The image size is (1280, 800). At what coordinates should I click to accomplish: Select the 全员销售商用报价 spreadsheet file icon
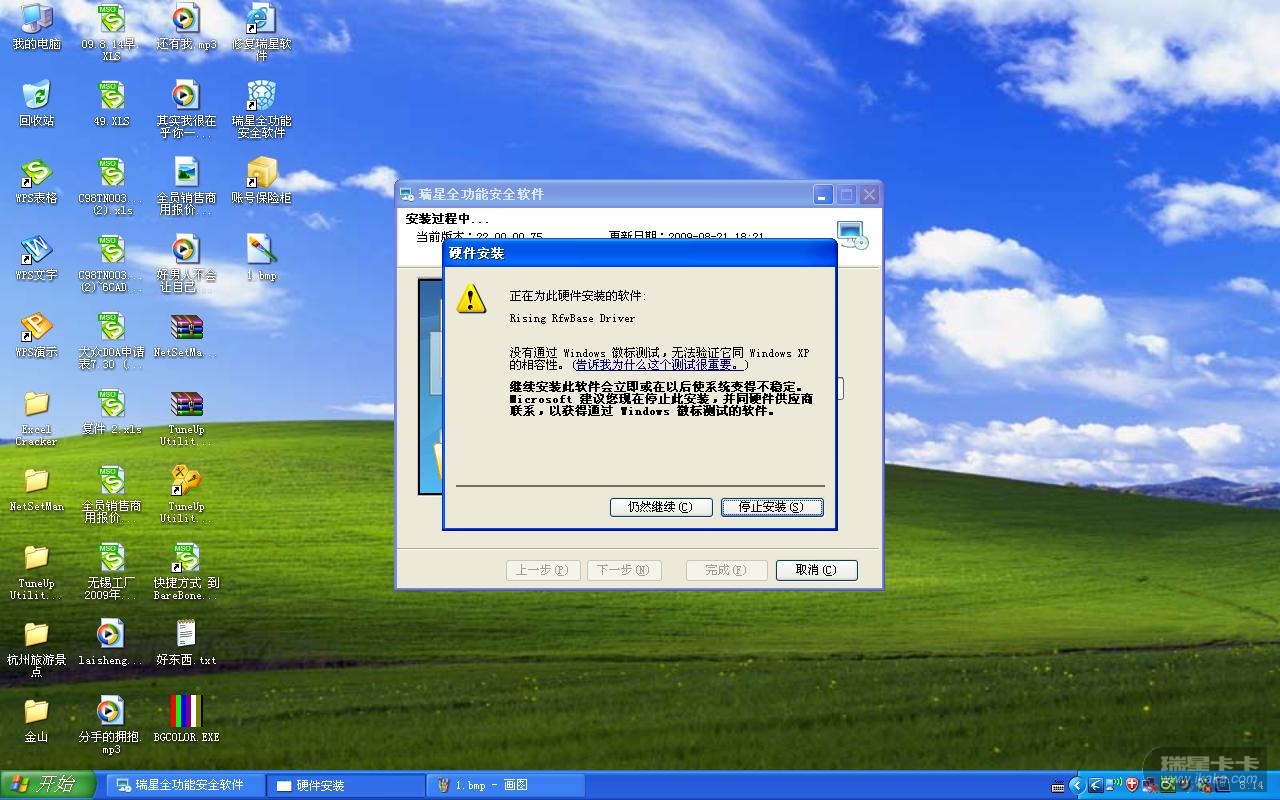(111, 495)
